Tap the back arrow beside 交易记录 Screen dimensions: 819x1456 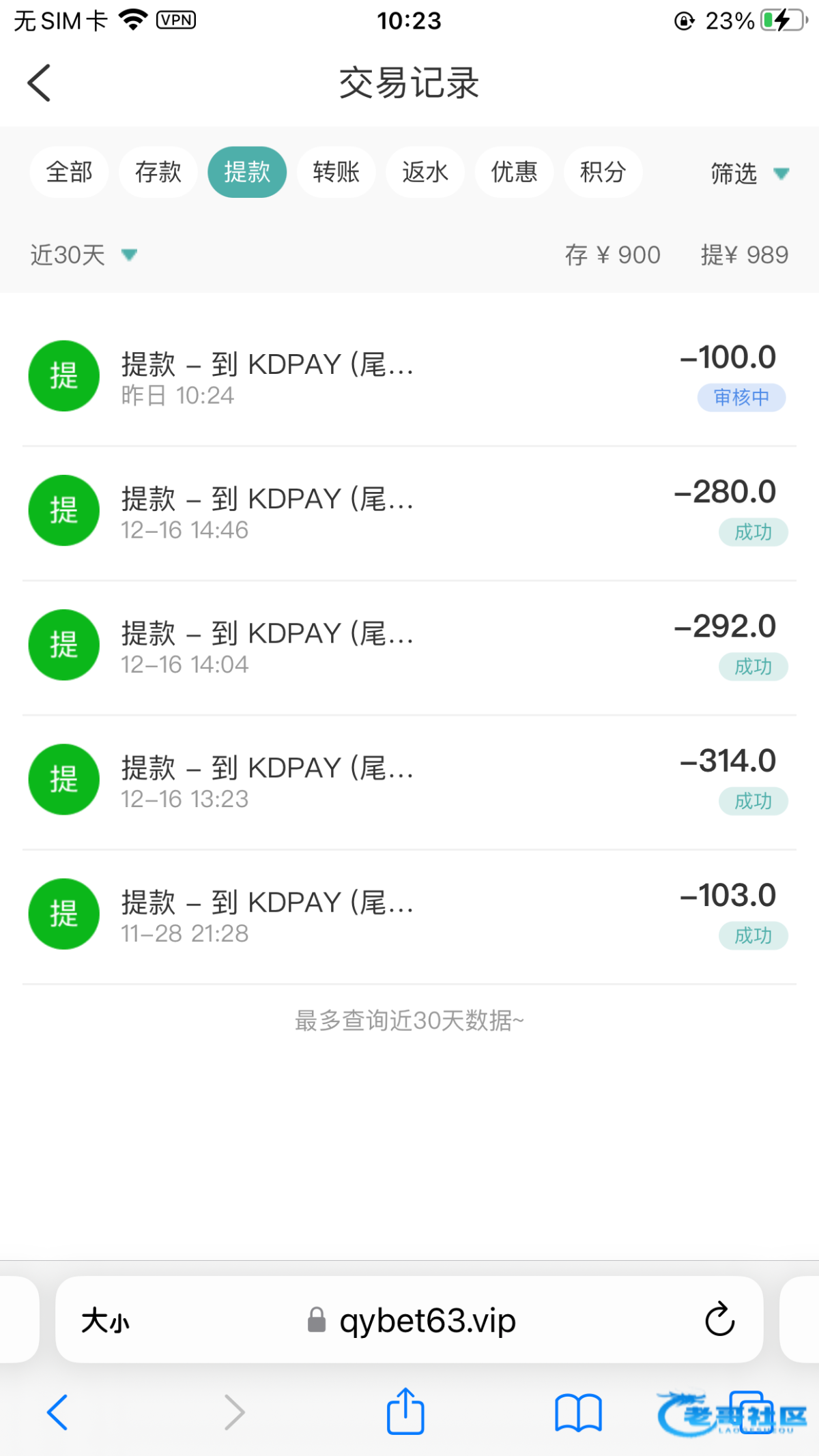coord(40,83)
